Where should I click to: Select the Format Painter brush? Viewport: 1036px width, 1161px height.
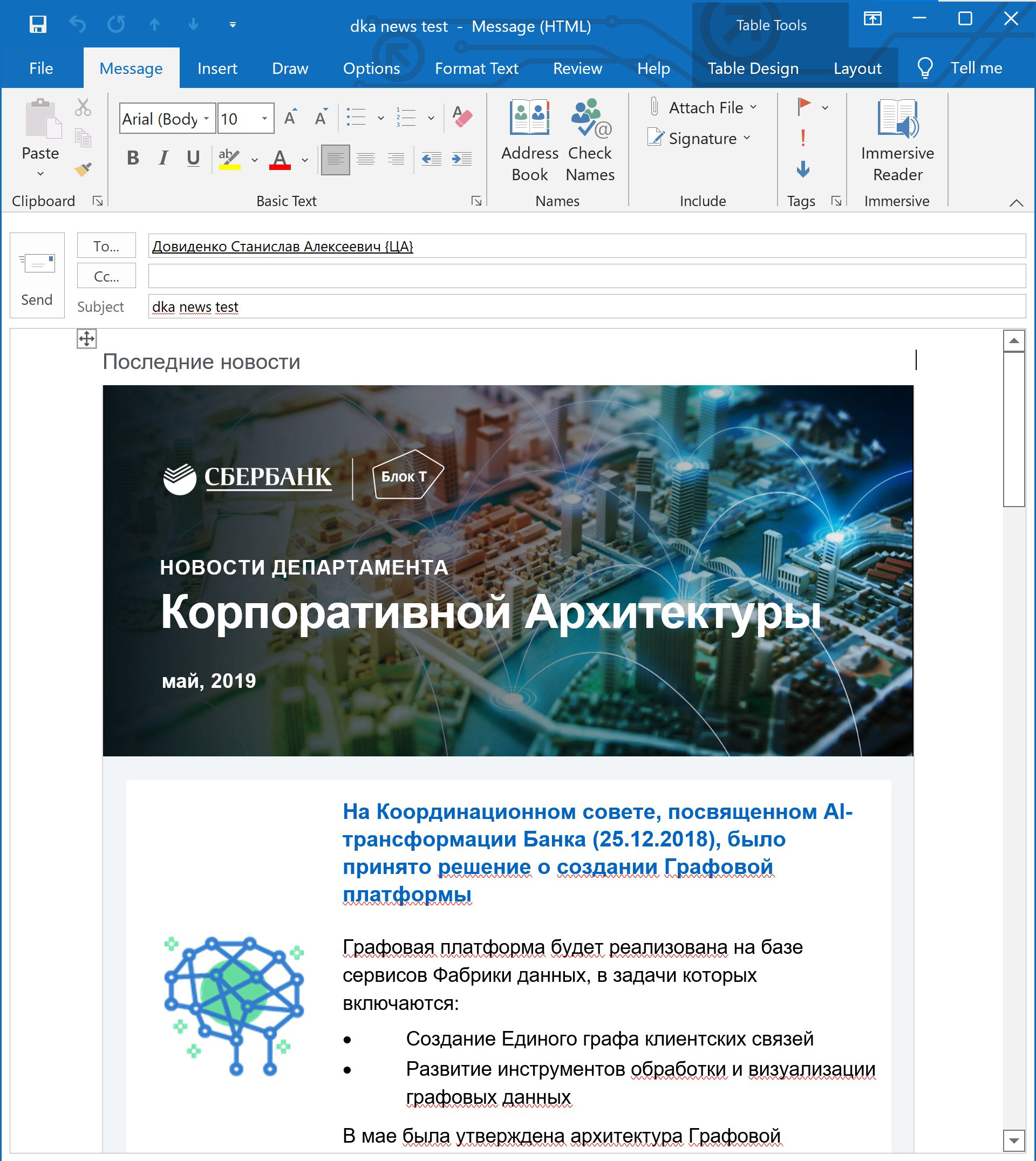(83, 169)
